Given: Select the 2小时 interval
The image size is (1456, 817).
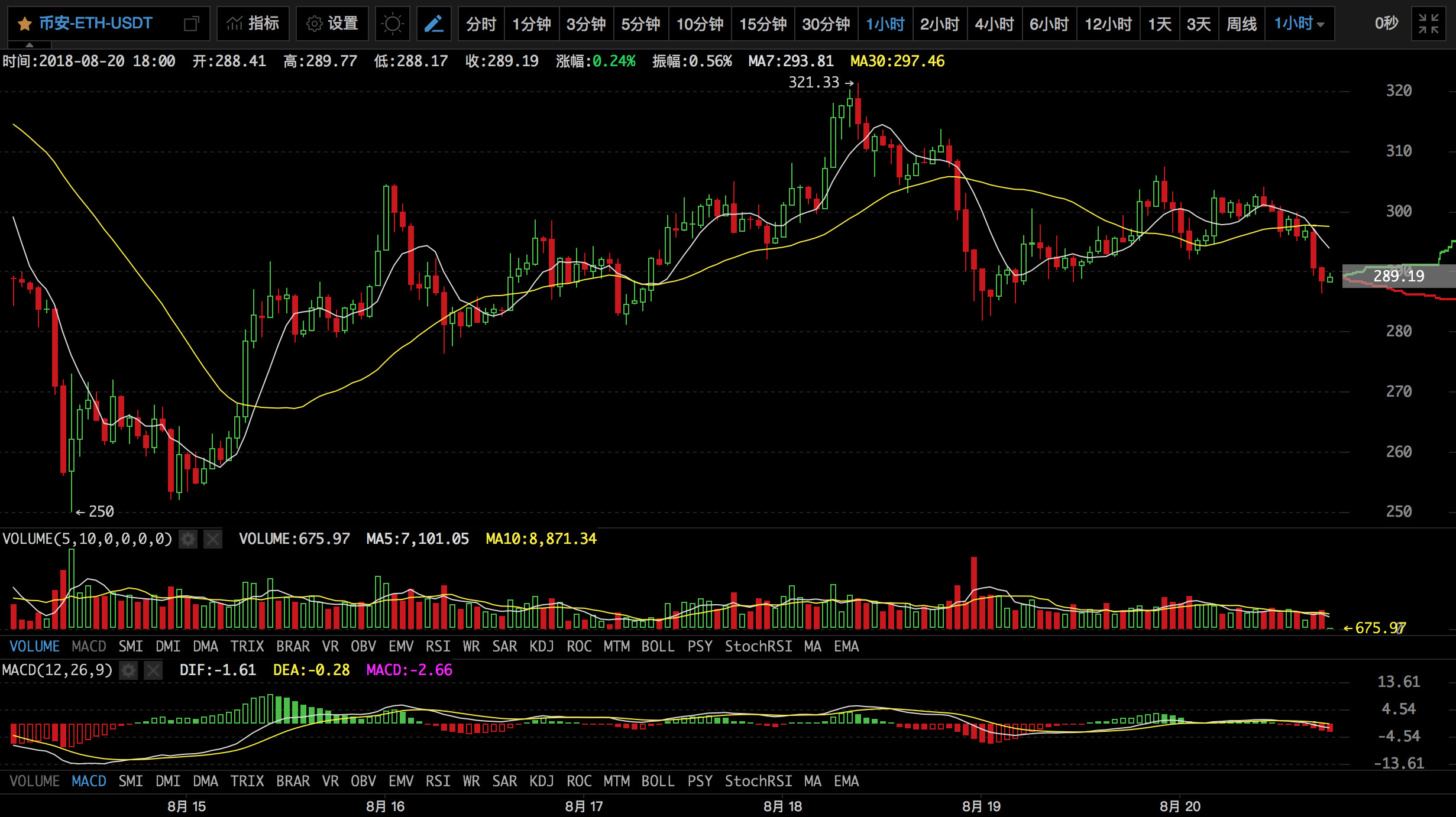Looking at the screenshot, I should [x=940, y=24].
